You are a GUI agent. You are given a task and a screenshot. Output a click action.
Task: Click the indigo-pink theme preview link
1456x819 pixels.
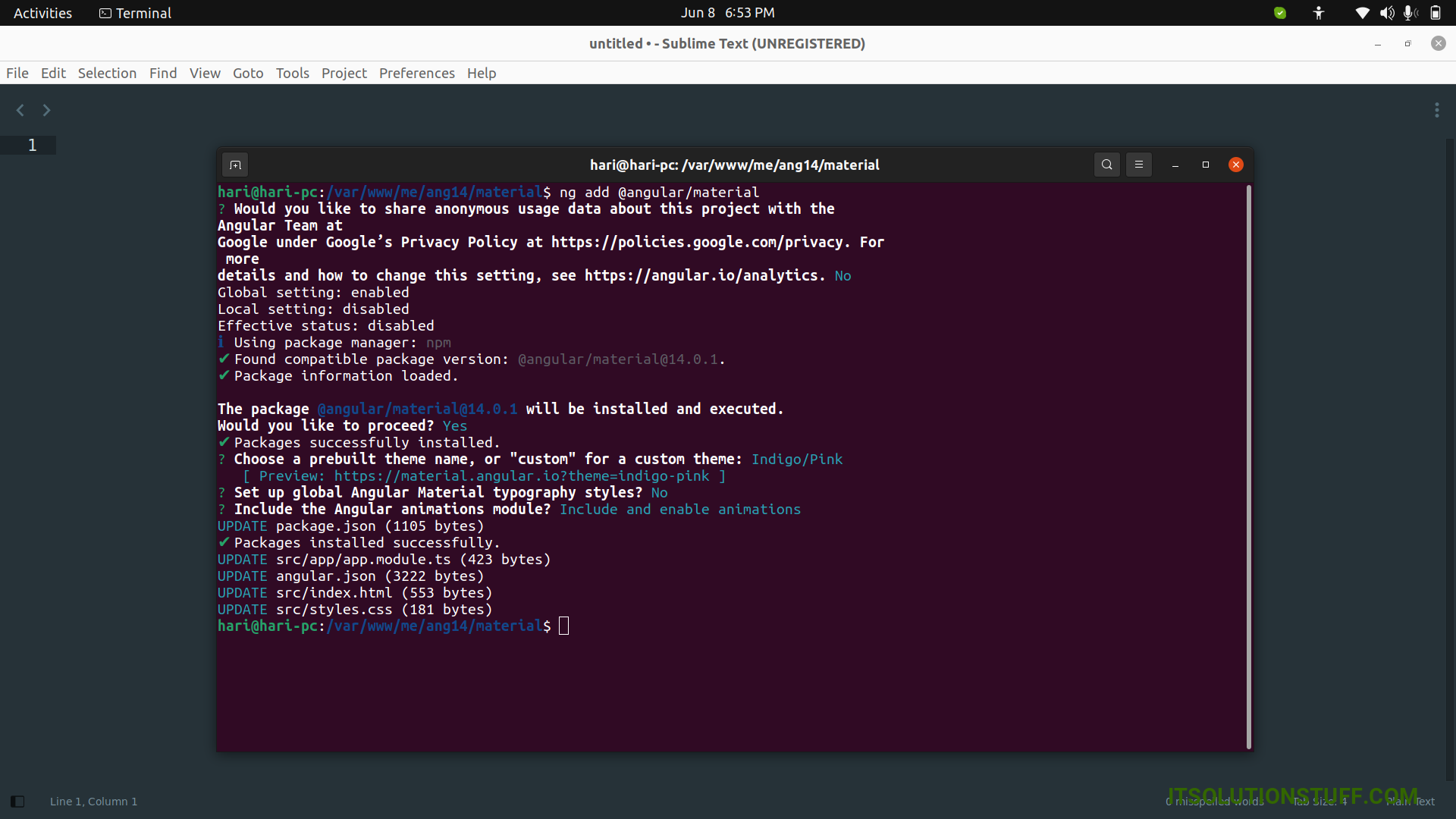519,475
